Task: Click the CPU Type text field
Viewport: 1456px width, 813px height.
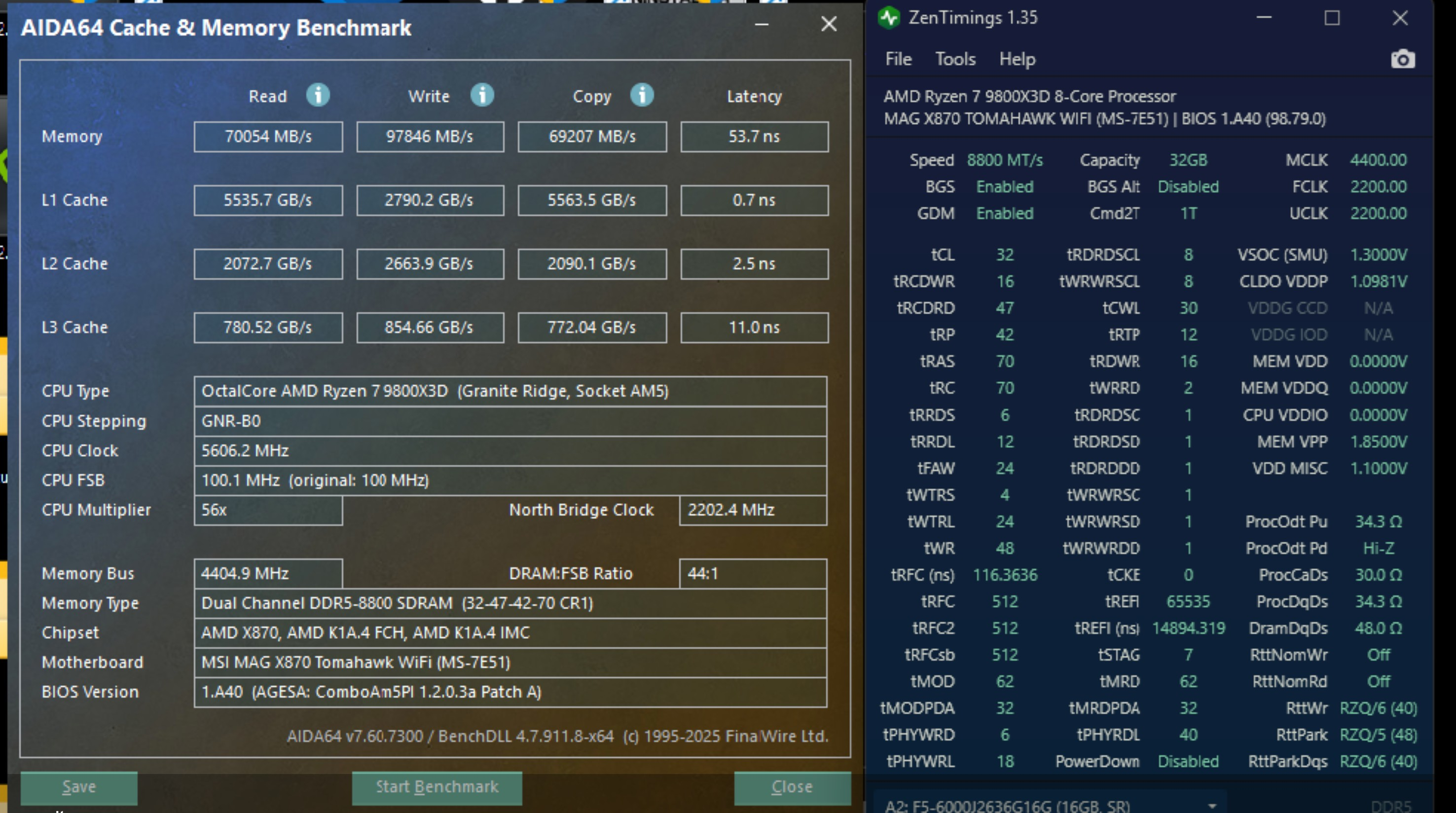Action: (510, 391)
